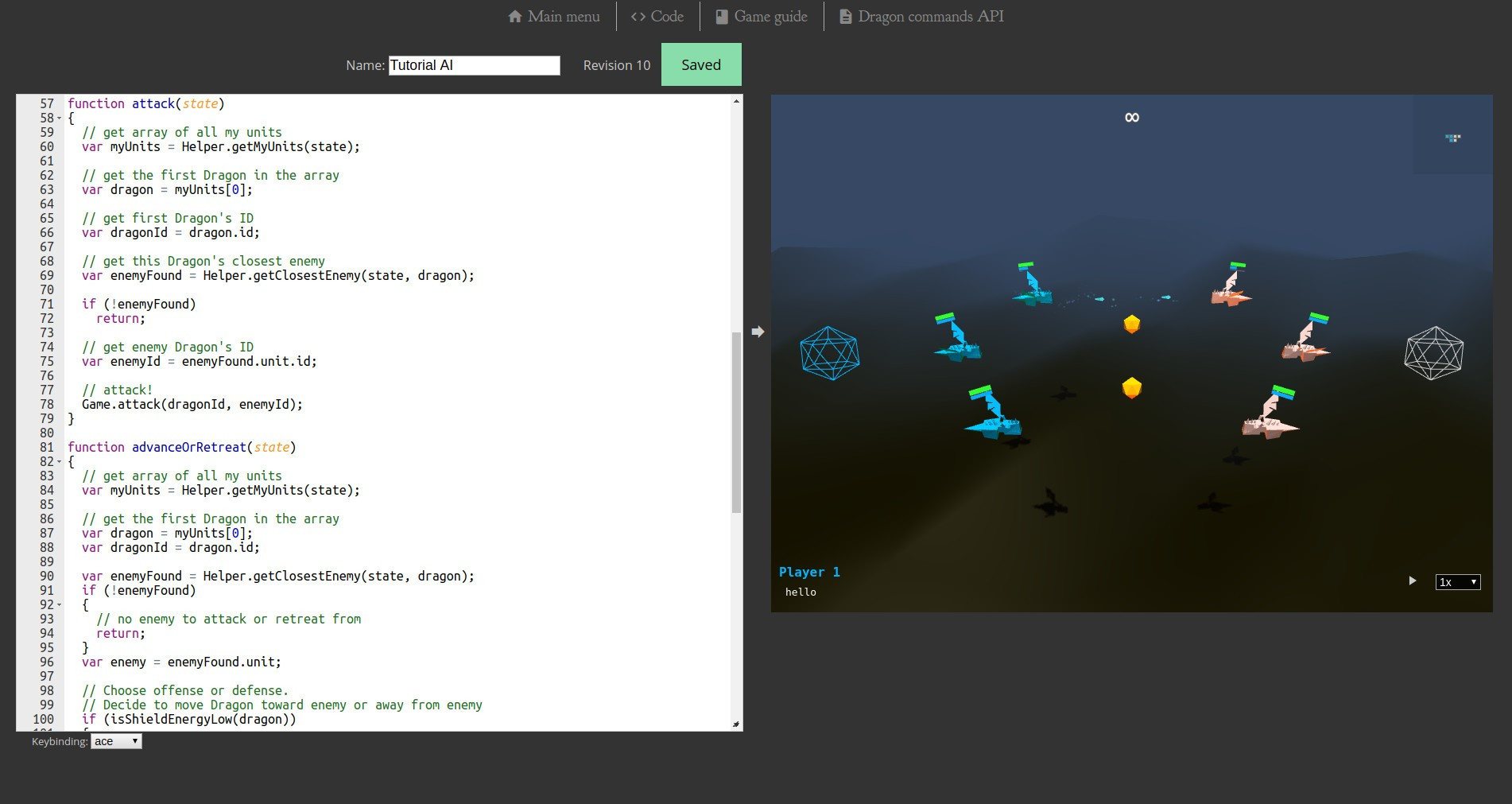The image size is (1512, 804).
Task: Open the Main menu link
Action: point(554,16)
